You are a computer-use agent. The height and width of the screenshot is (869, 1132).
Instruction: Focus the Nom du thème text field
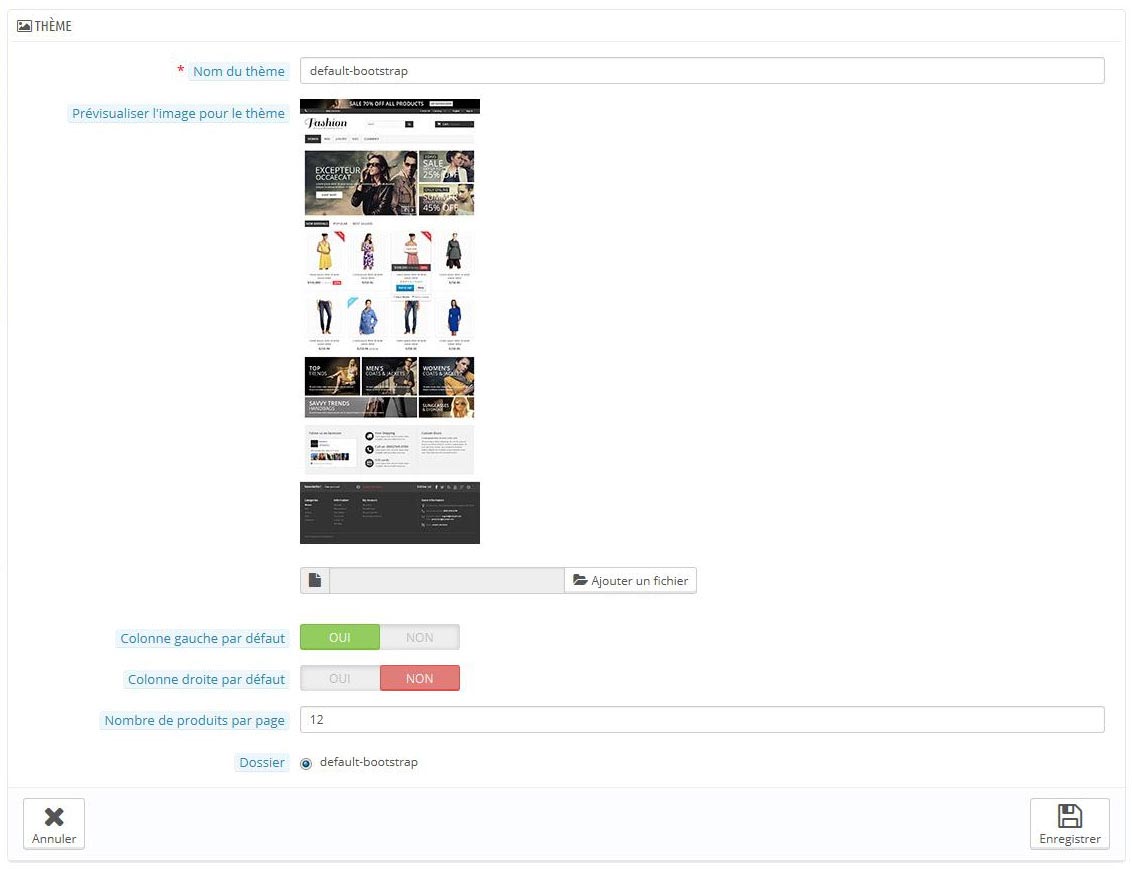702,71
